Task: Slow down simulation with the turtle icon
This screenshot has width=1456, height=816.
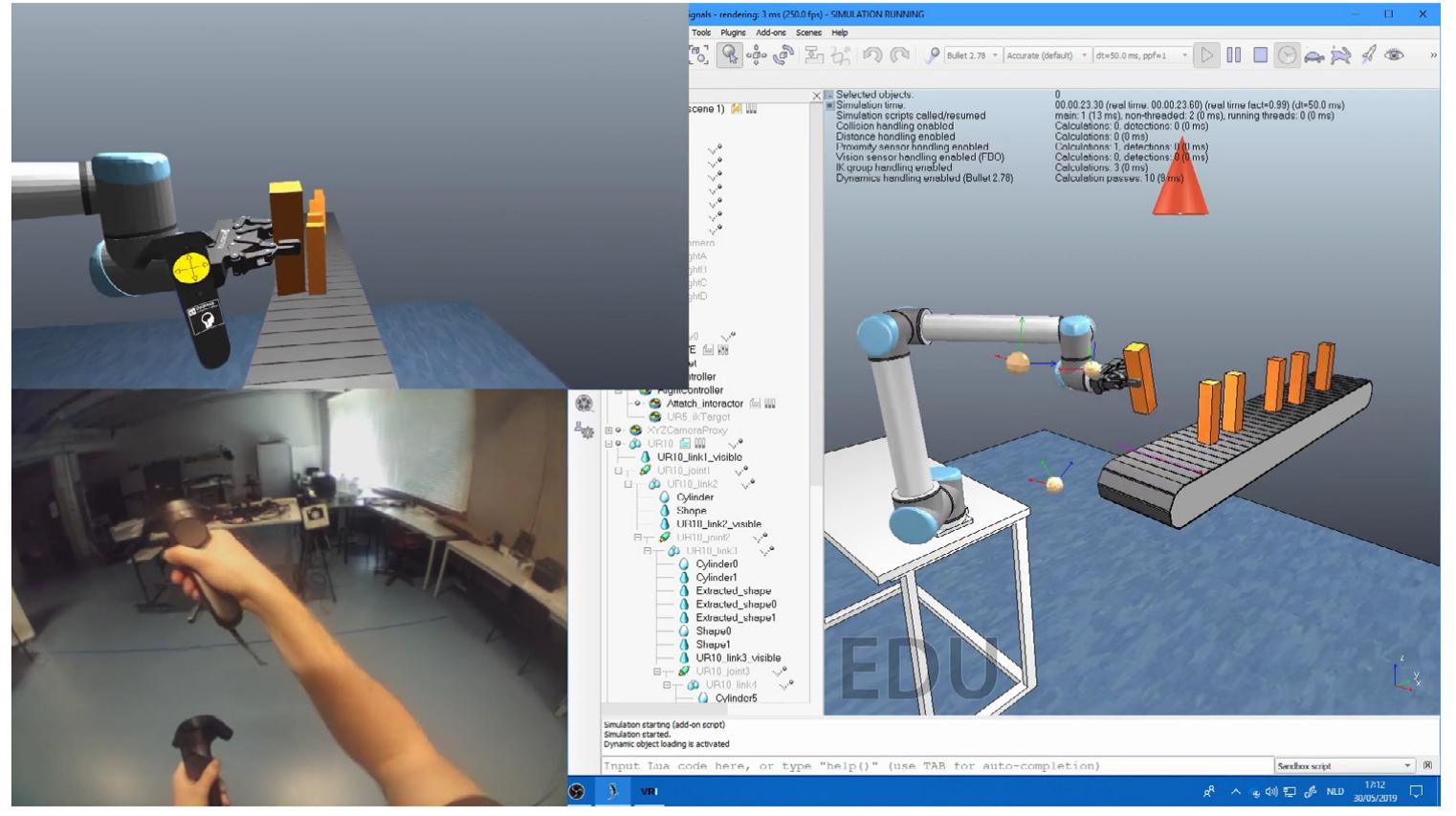Action: pyautogui.click(x=1314, y=56)
